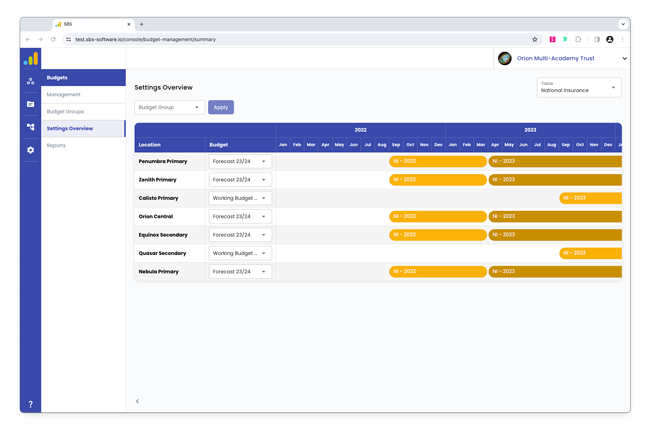
Task: Open the folder icon in sidebar
Action: point(31,104)
